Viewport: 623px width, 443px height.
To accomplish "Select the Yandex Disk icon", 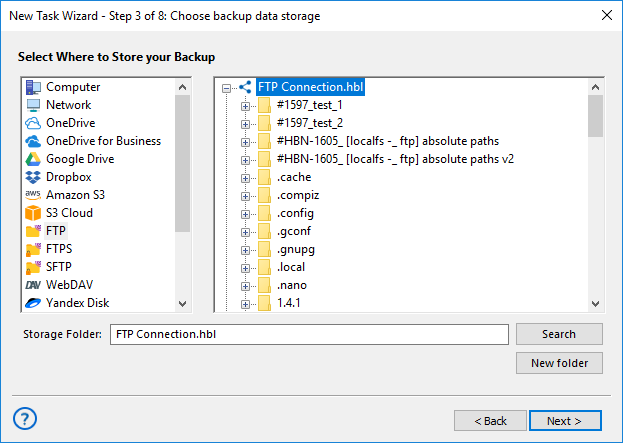I will (x=33, y=303).
